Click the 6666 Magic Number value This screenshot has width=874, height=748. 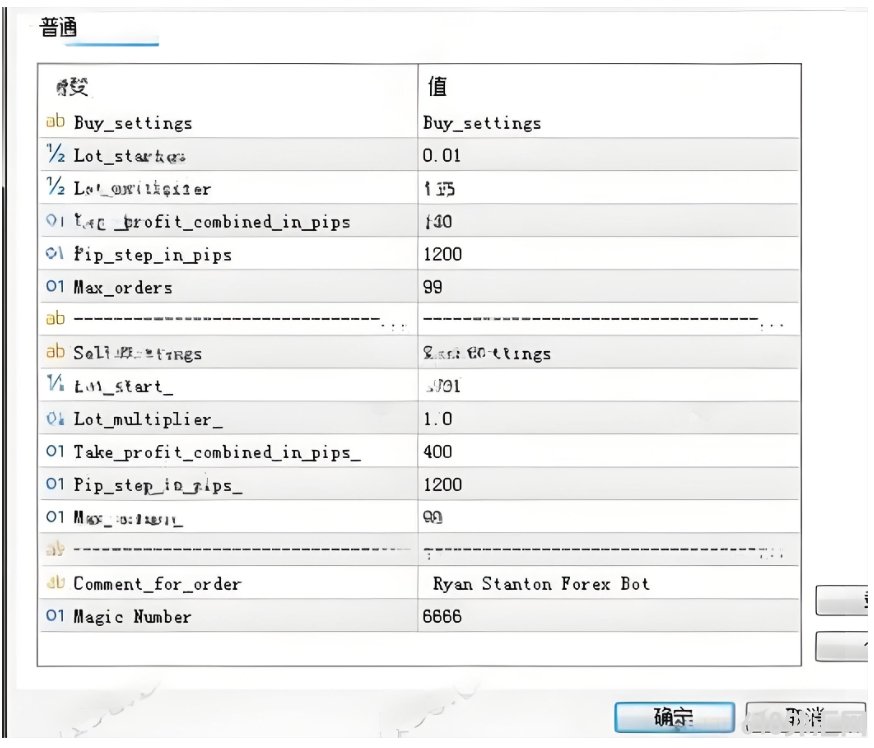[442, 616]
